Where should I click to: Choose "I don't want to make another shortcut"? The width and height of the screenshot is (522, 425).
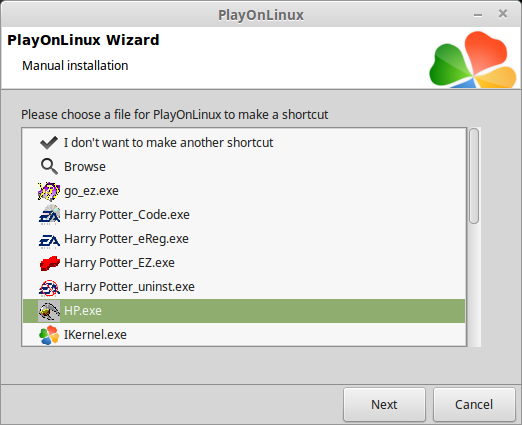(244, 143)
